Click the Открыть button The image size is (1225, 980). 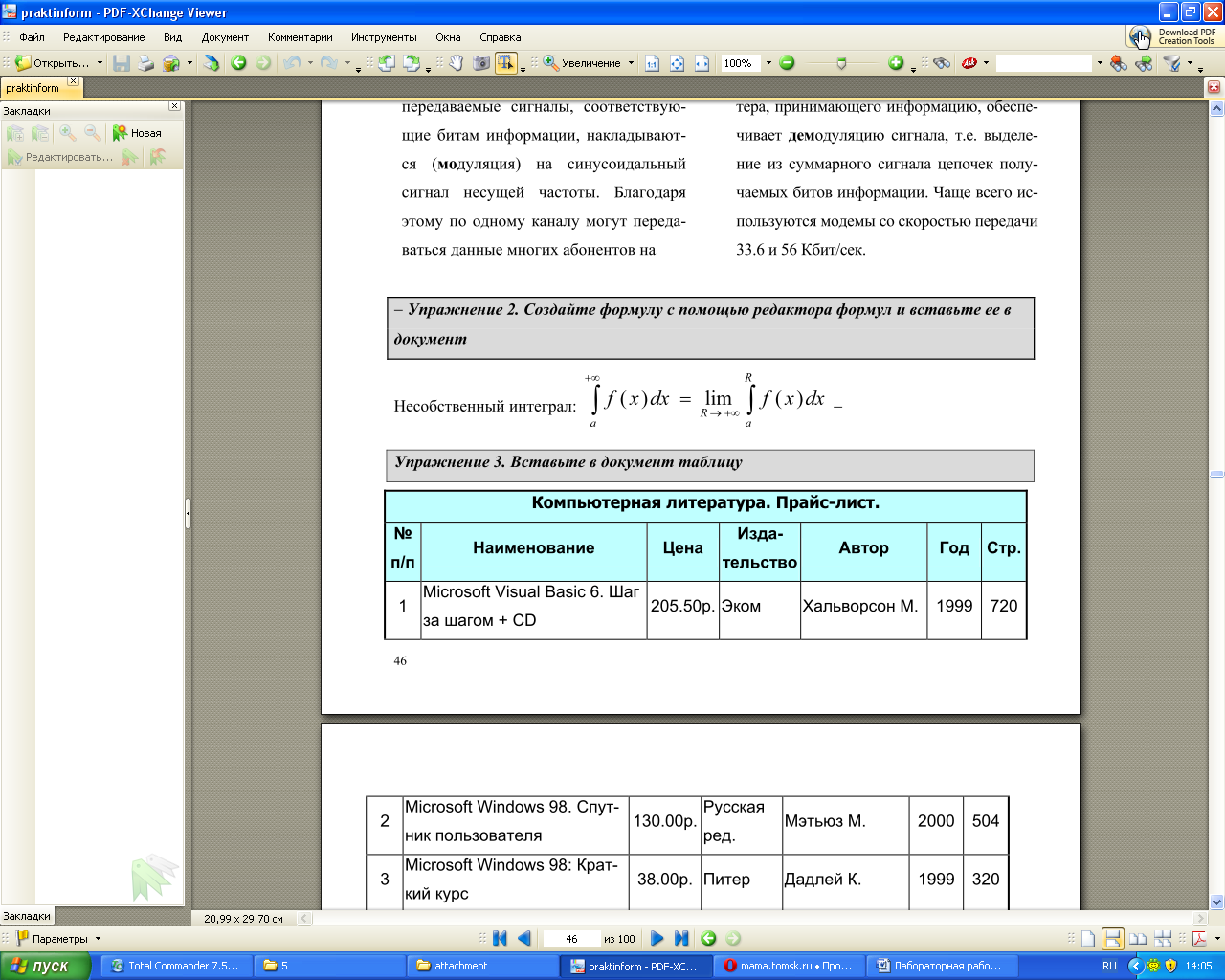[53, 63]
